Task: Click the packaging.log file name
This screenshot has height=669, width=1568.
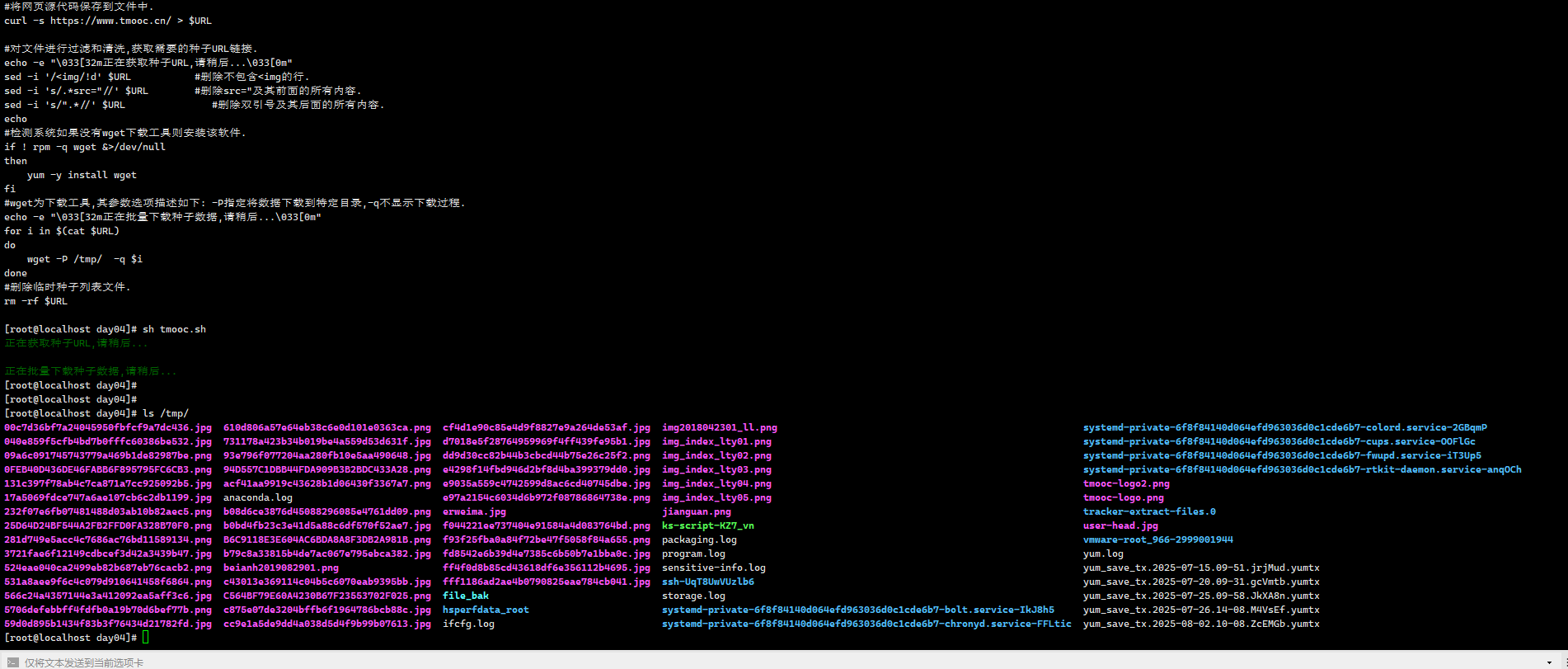Action: pos(699,539)
